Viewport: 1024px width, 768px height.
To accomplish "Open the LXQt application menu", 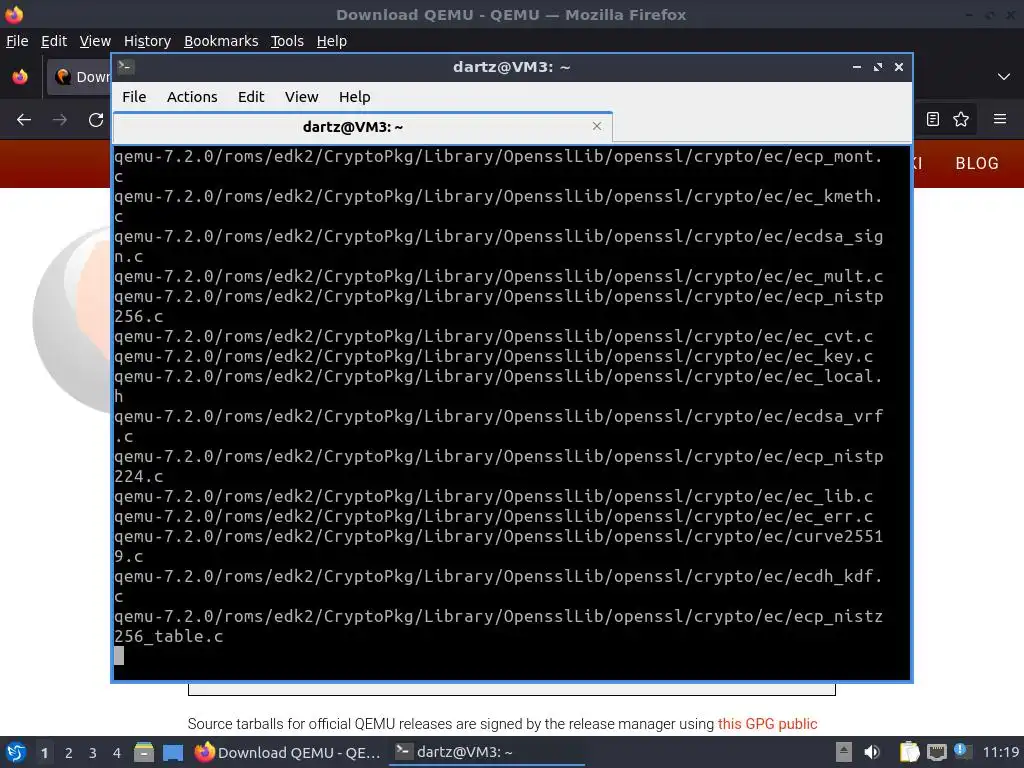I will pyautogui.click(x=16, y=752).
